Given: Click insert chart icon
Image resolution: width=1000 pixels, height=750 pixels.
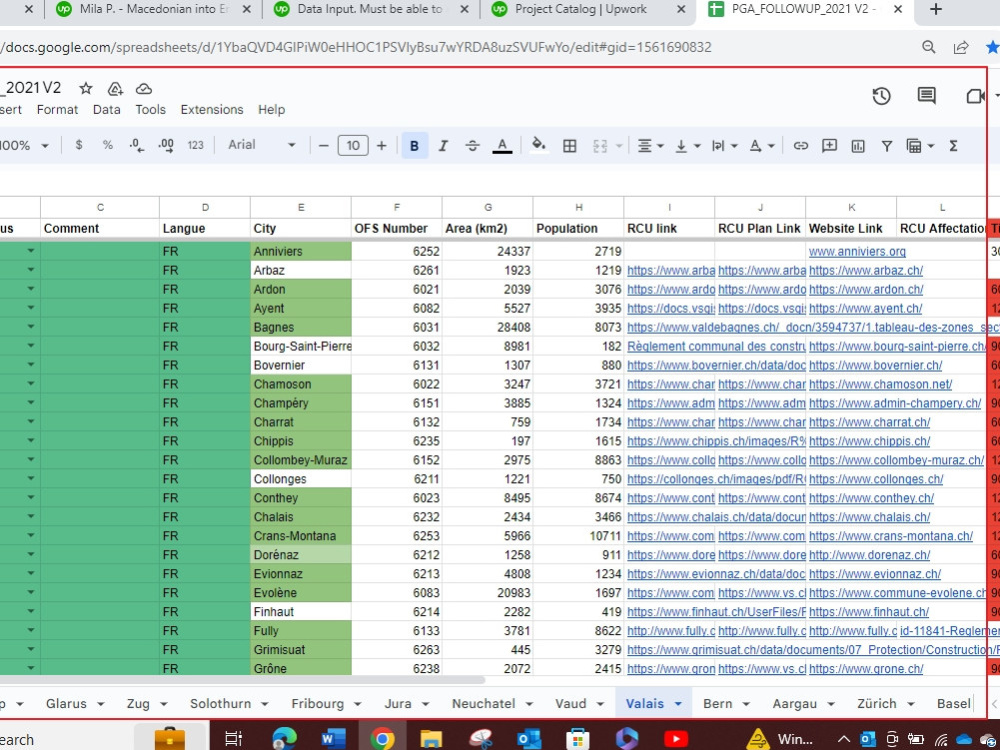Looking at the screenshot, I should (858, 146).
